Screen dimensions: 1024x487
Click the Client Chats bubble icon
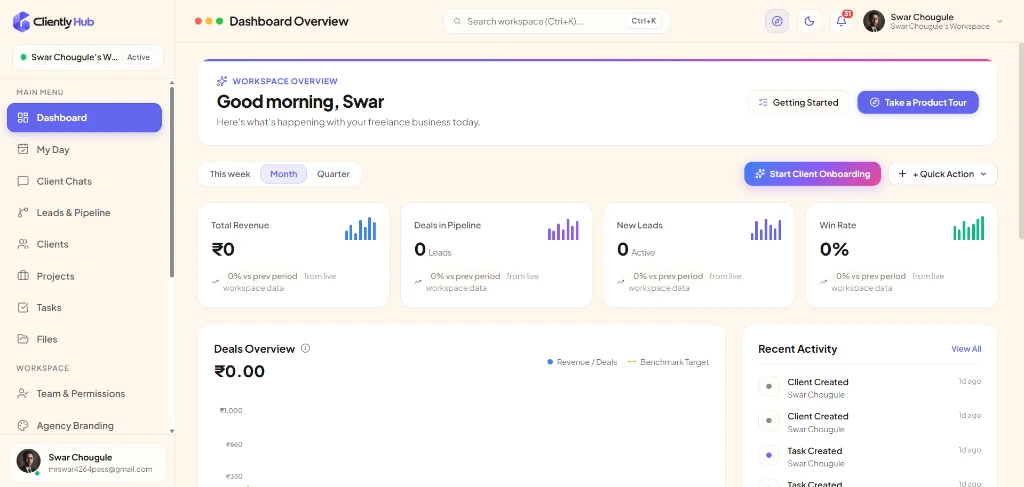tap(23, 181)
